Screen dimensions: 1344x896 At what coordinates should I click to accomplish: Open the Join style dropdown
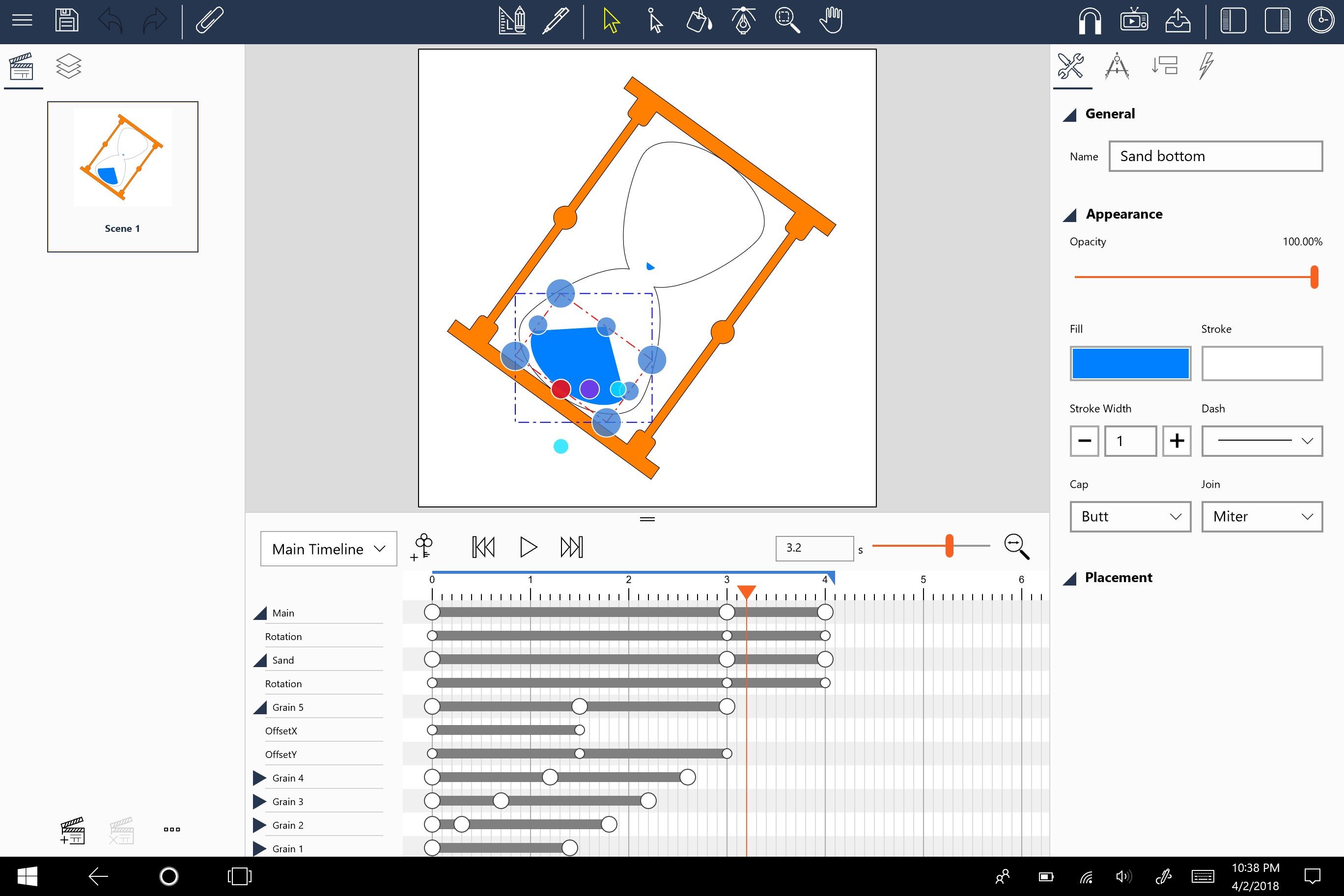(1261, 516)
